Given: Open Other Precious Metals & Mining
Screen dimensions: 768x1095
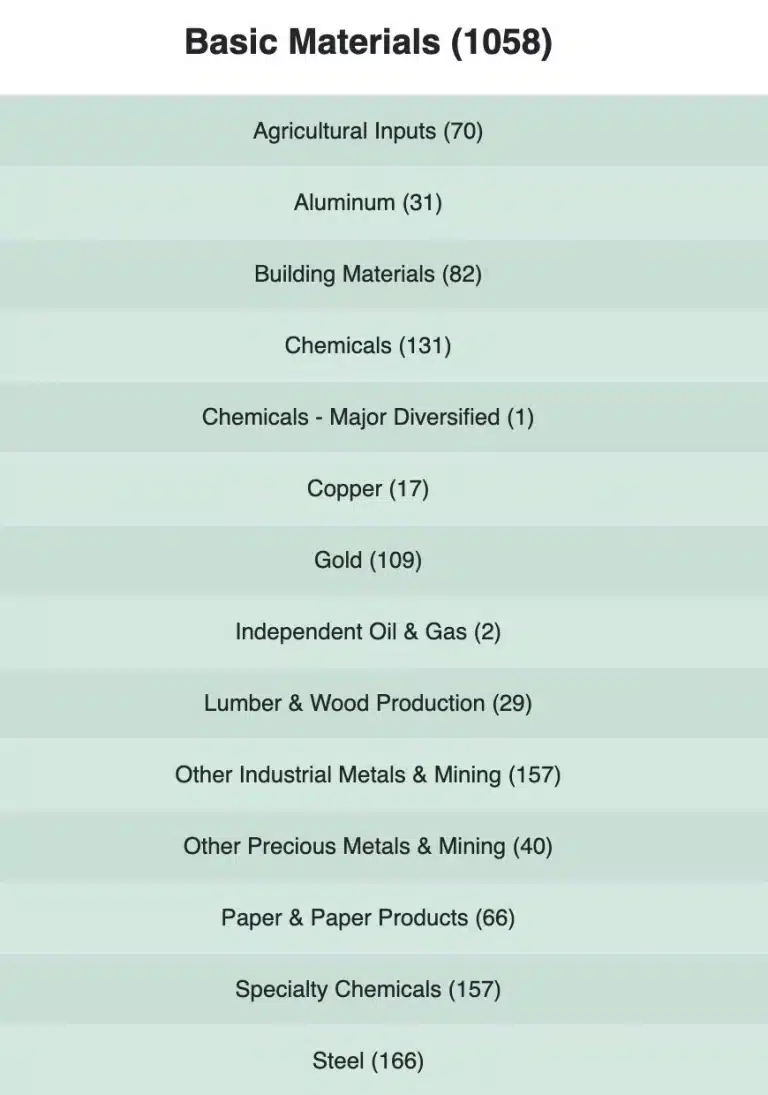Looking at the screenshot, I should (367, 846).
